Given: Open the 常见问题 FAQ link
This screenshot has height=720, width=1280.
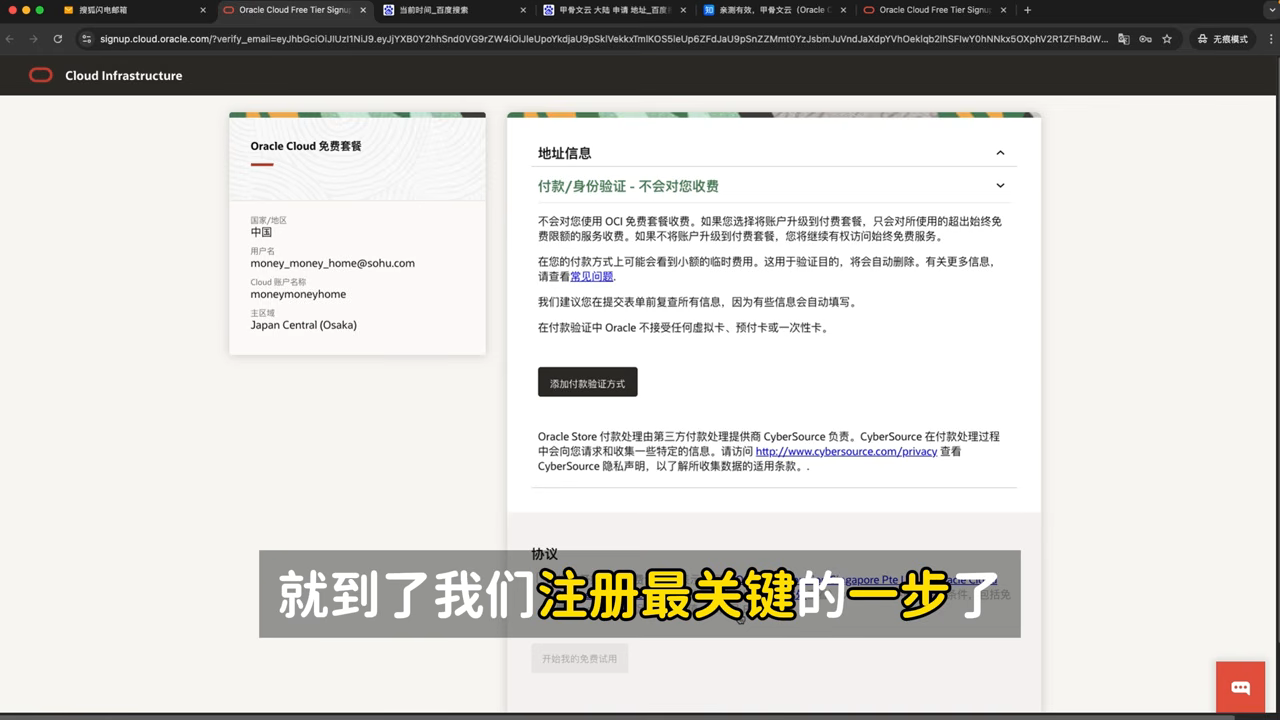Looking at the screenshot, I should tap(591, 276).
